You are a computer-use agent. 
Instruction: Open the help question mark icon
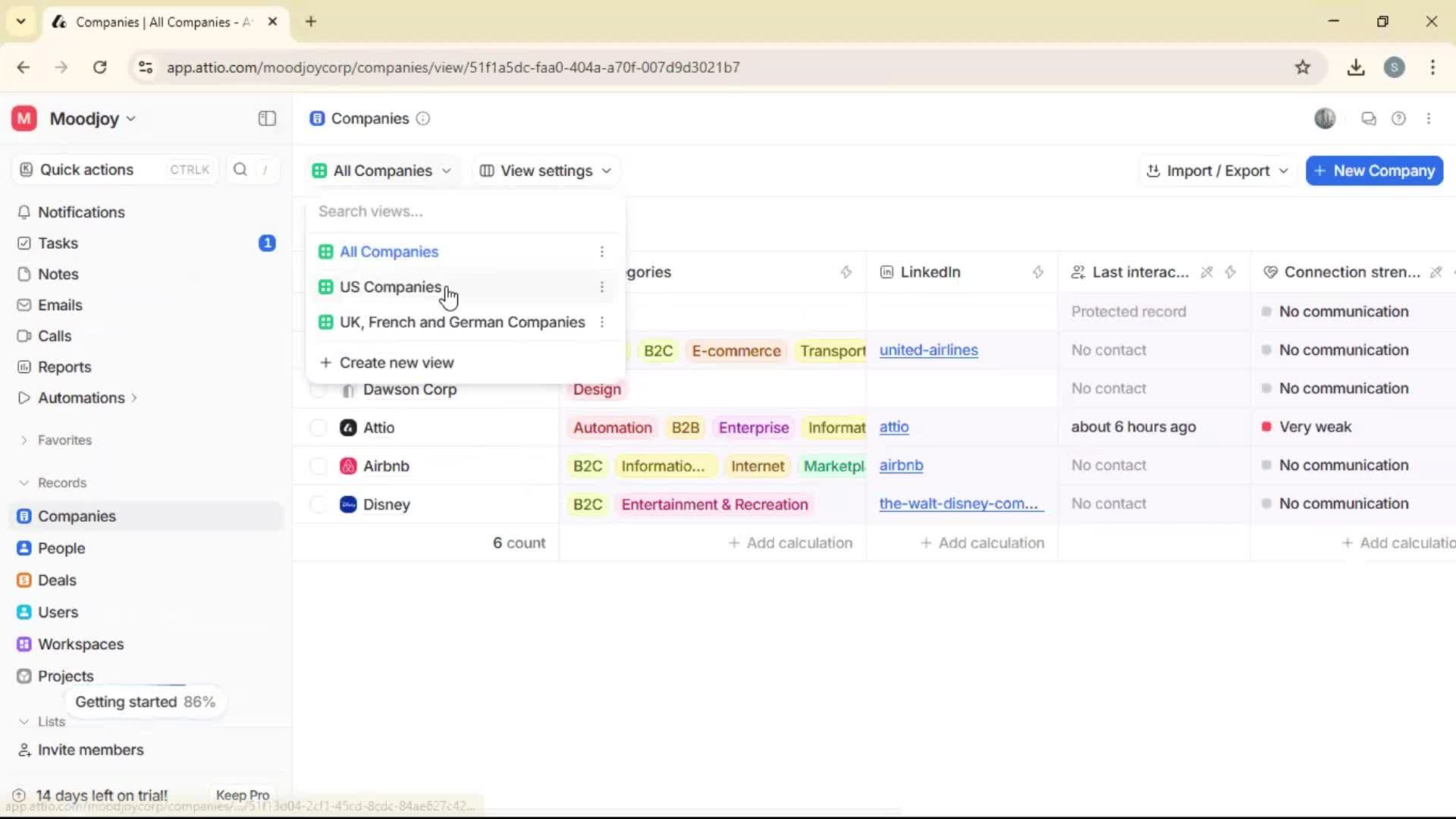tap(1399, 118)
